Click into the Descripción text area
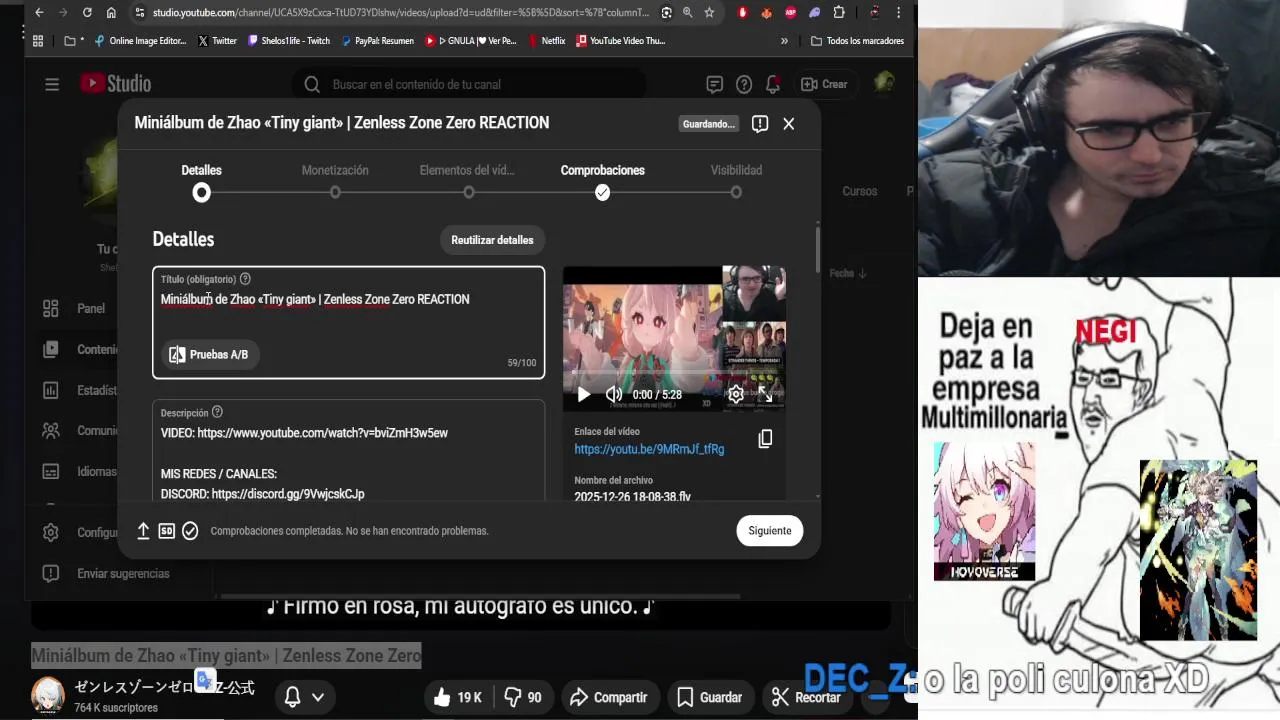 tap(348, 451)
